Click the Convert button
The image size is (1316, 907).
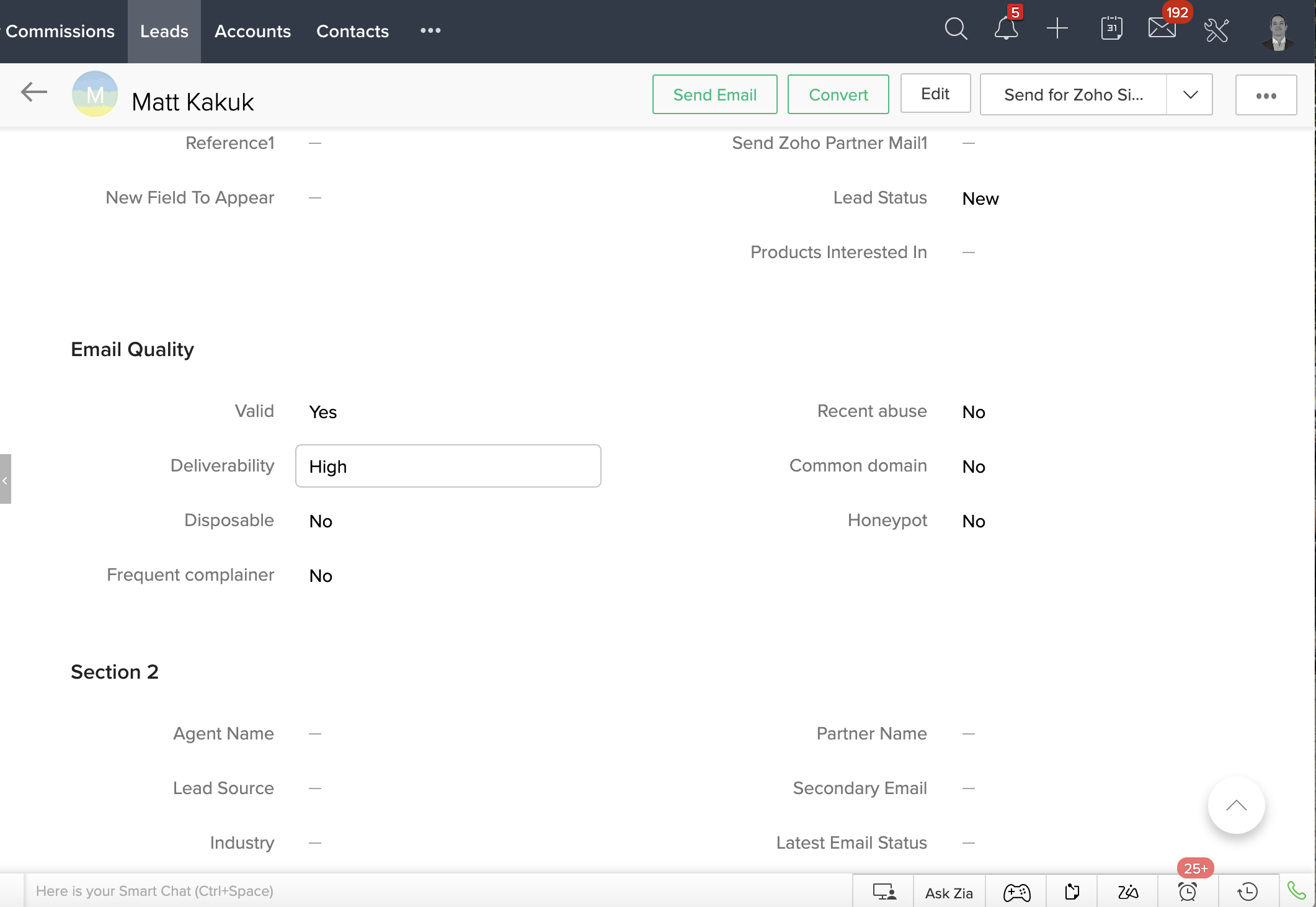pyautogui.click(x=838, y=95)
